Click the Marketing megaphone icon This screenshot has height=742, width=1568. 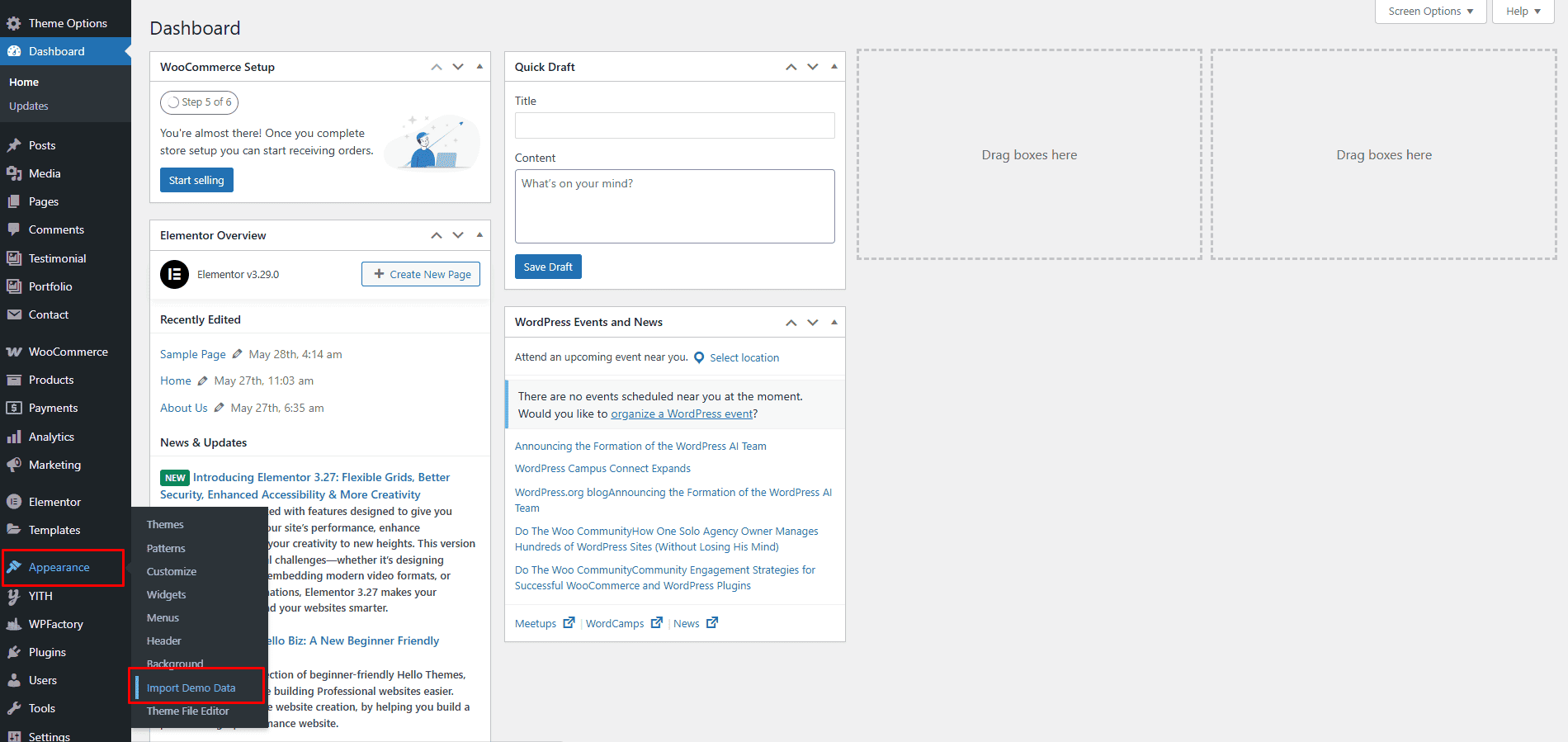pyautogui.click(x=14, y=465)
